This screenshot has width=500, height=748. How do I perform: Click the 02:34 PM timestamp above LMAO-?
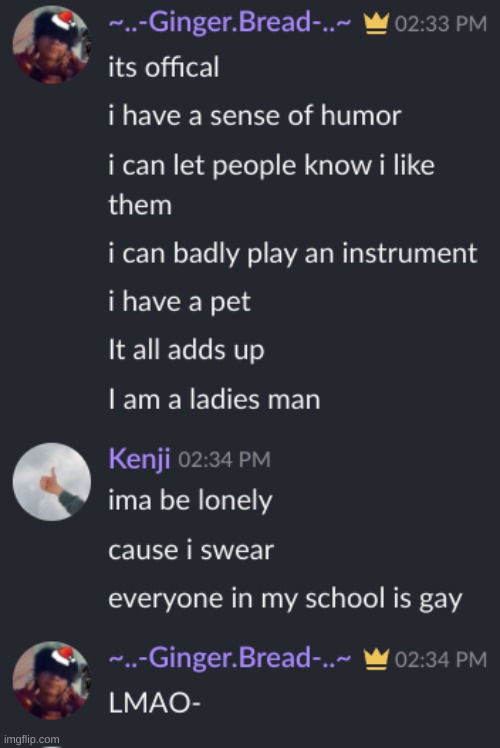tap(441, 660)
